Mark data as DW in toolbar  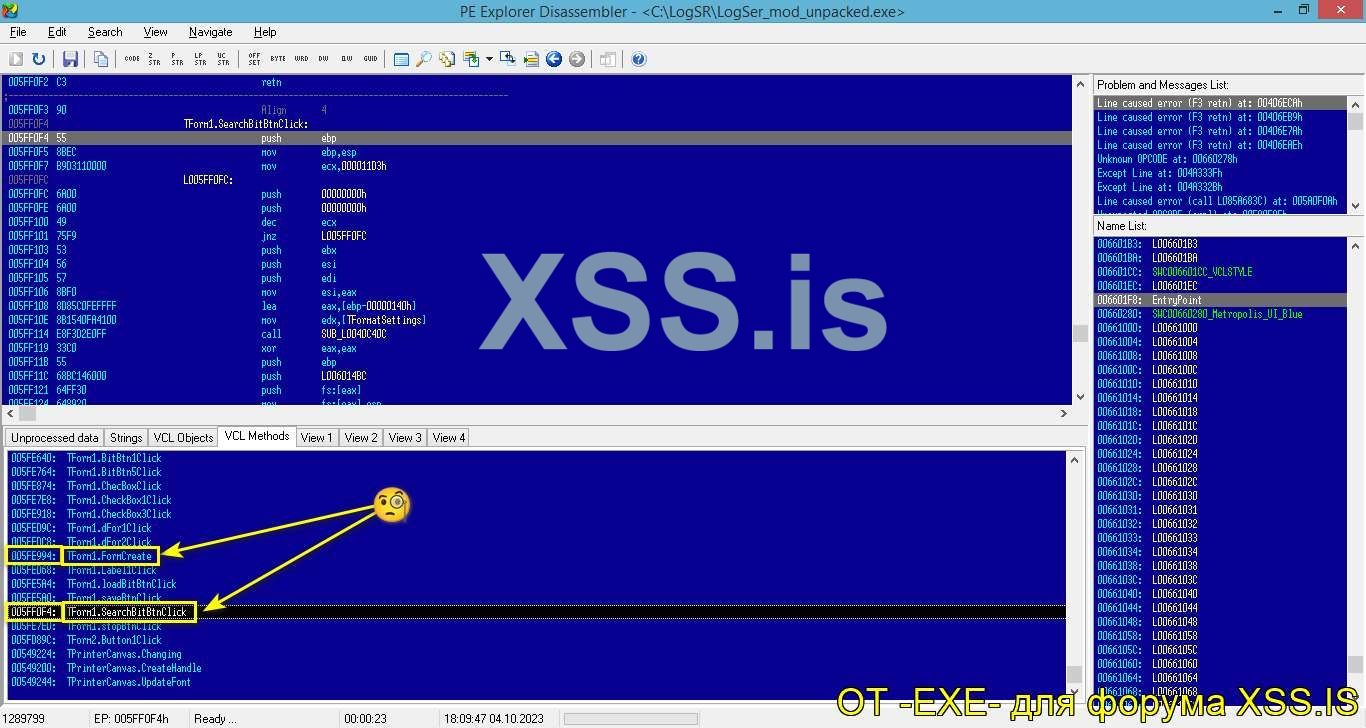(323, 59)
